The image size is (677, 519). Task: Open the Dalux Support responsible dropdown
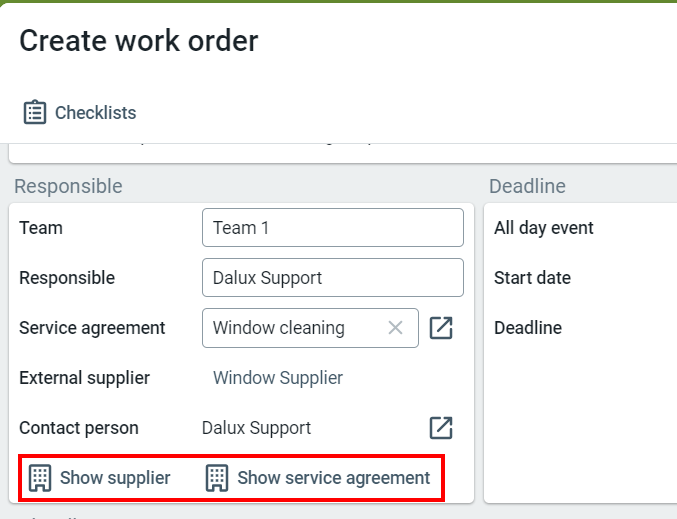click(x=333, y=278)
